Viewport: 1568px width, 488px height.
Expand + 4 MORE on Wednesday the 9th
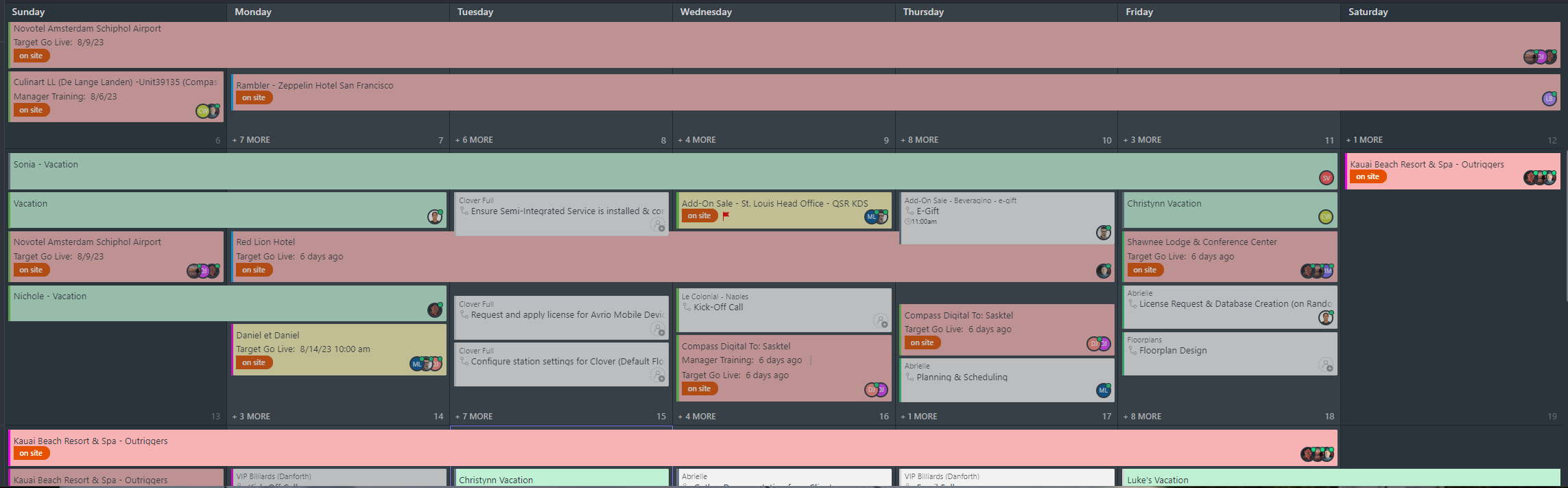(697, 140)
